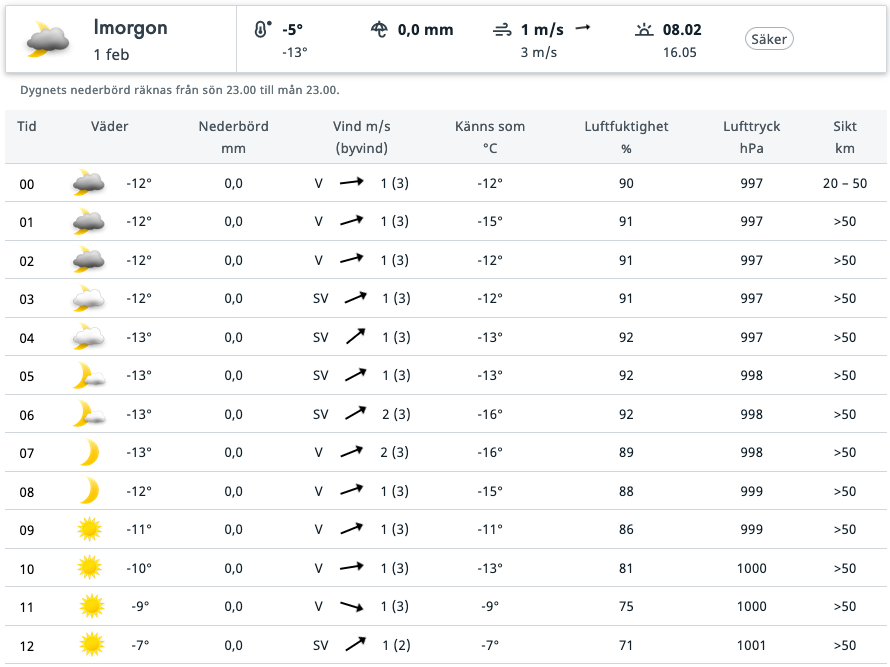This screenshot has width=890, height=667.
Task: Click the dark cloud icon at hour 00
Action: coord(89,183)
